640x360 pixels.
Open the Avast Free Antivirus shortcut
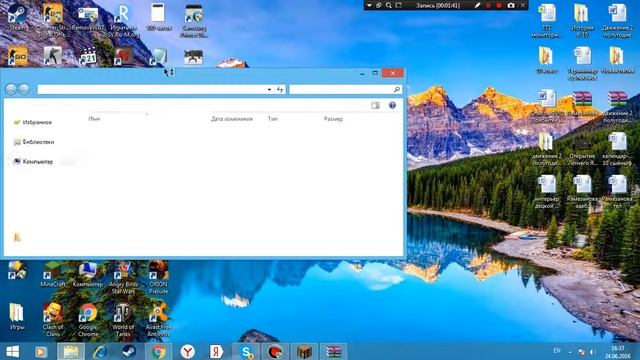coord(158,320)
